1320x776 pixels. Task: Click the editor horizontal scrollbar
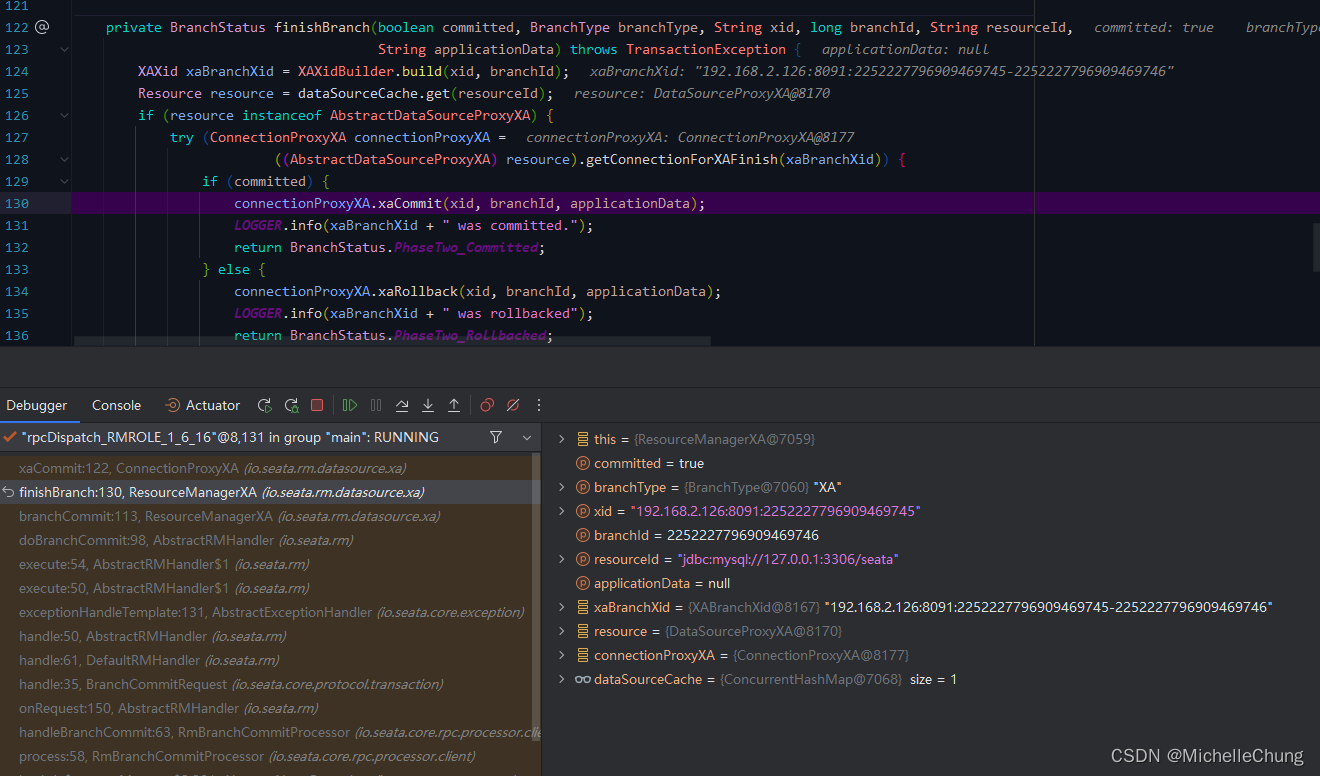(x=391, y=341)
